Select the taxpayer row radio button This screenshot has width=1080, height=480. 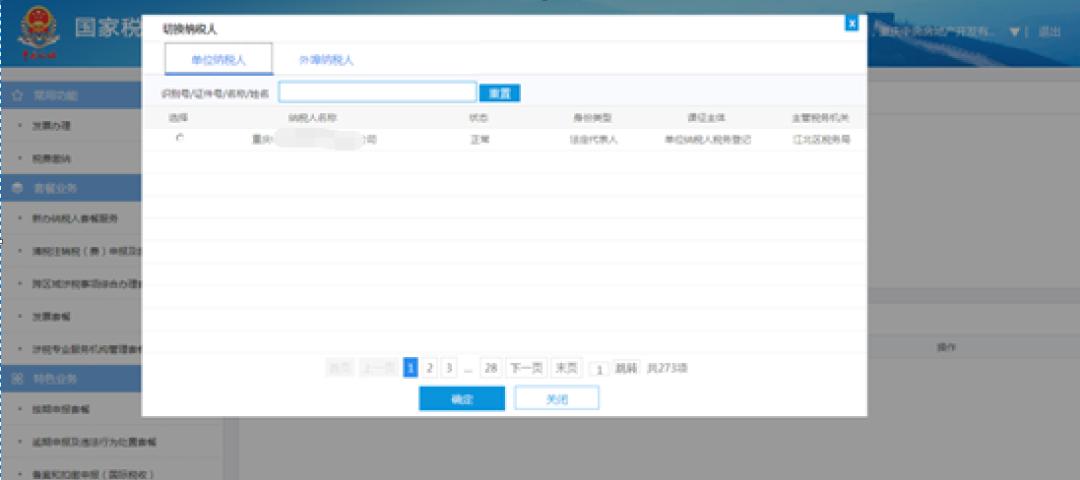point(180,138)
